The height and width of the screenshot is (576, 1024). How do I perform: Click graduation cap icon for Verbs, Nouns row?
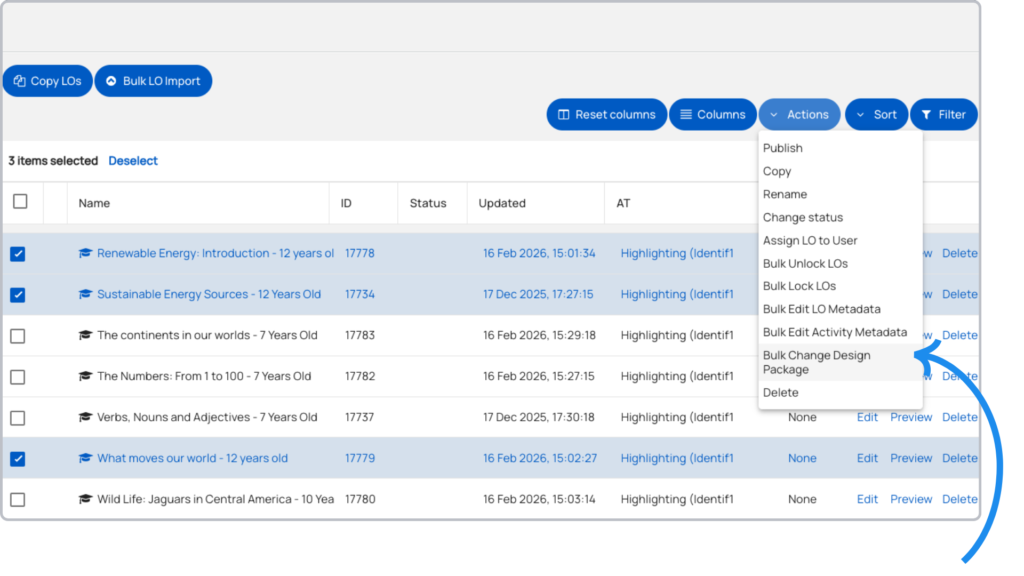[x=85, y=418]
